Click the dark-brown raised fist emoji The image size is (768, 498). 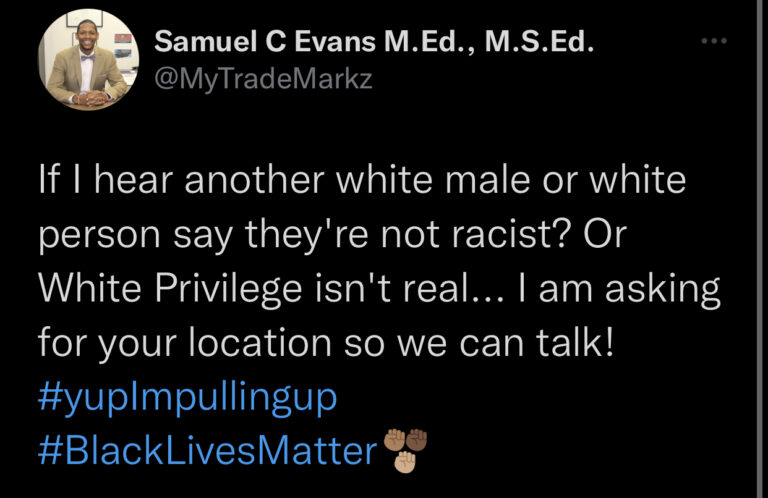[x=416, y=440]
